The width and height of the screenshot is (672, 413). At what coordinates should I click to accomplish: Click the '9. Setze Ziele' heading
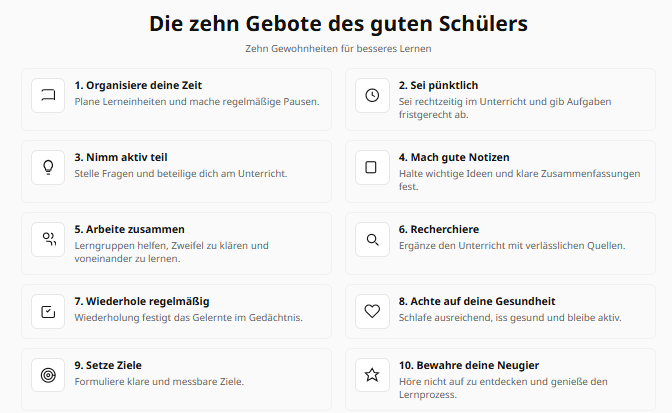coord(108,365)
